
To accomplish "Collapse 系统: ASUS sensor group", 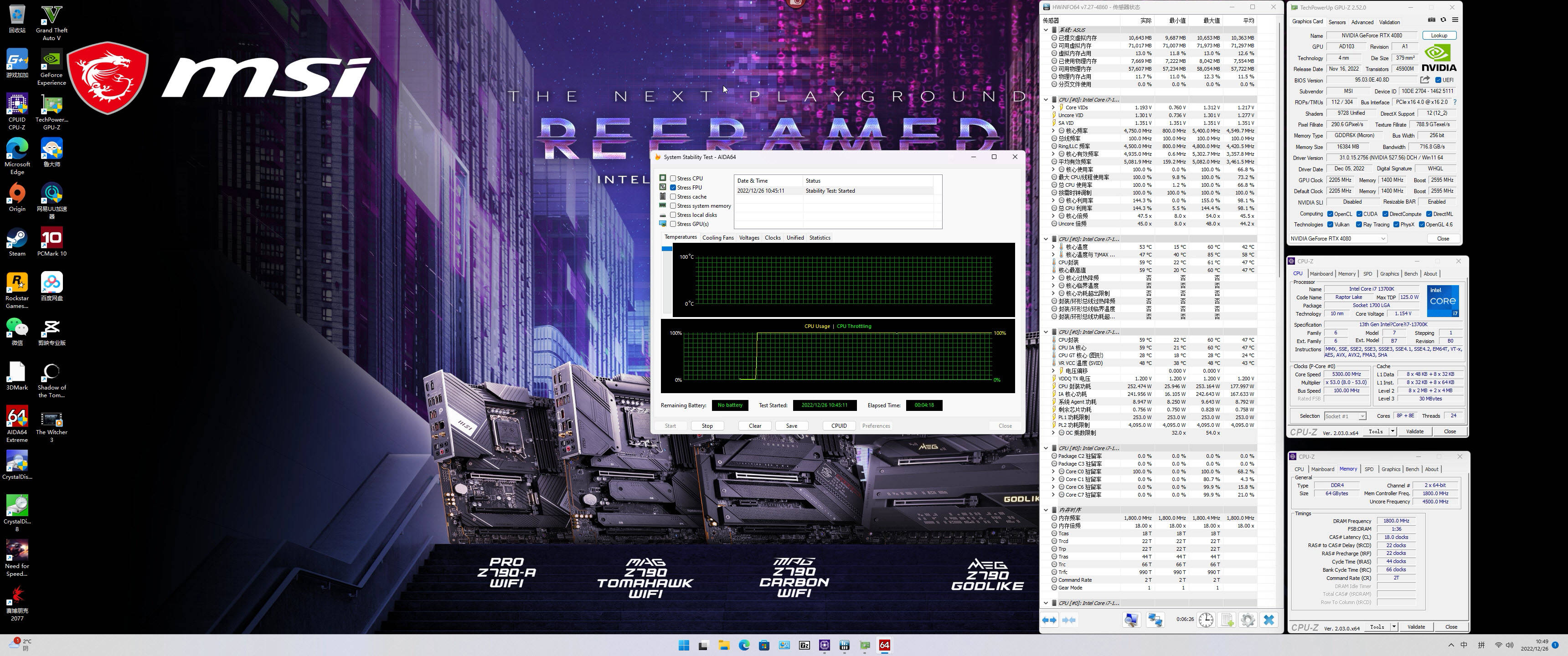I will click(1046, 30).
